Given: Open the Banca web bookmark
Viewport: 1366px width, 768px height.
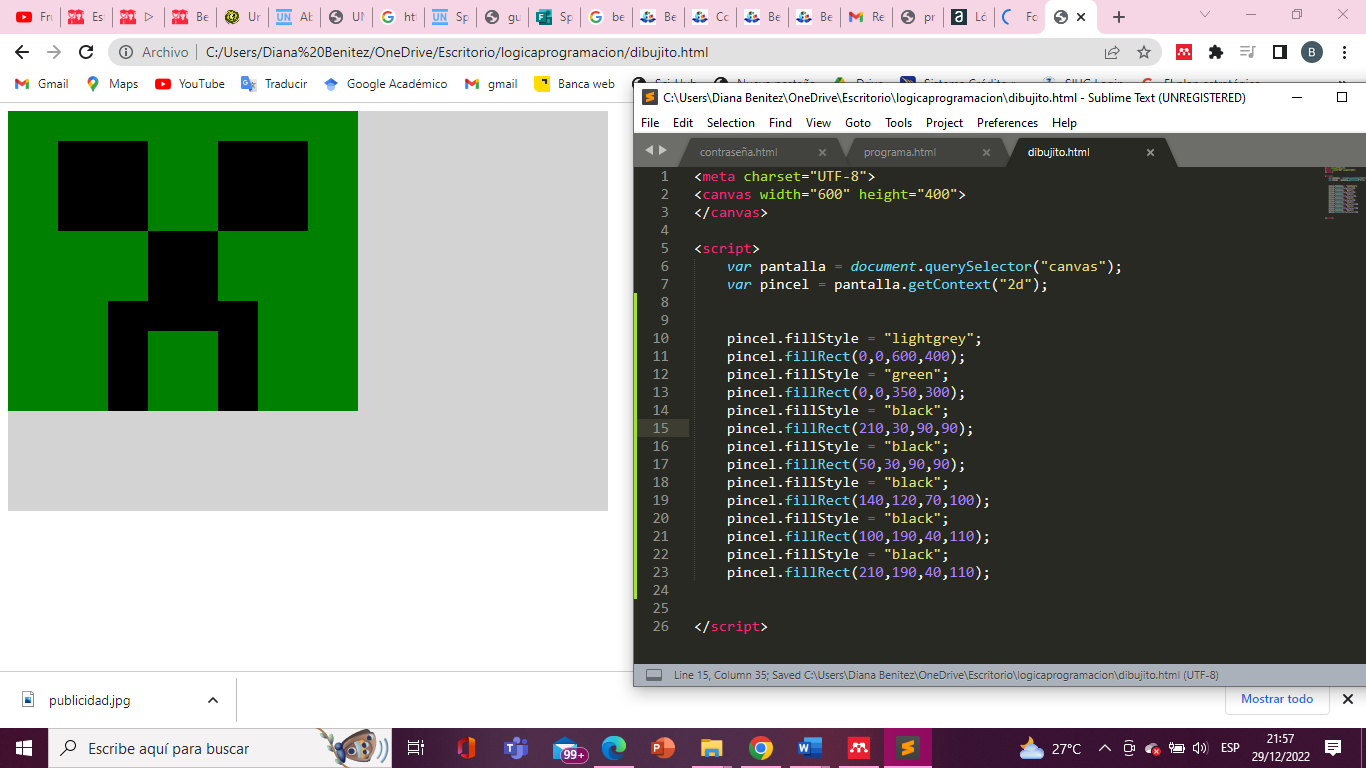Looking at the screenshot, I should 575,84.
